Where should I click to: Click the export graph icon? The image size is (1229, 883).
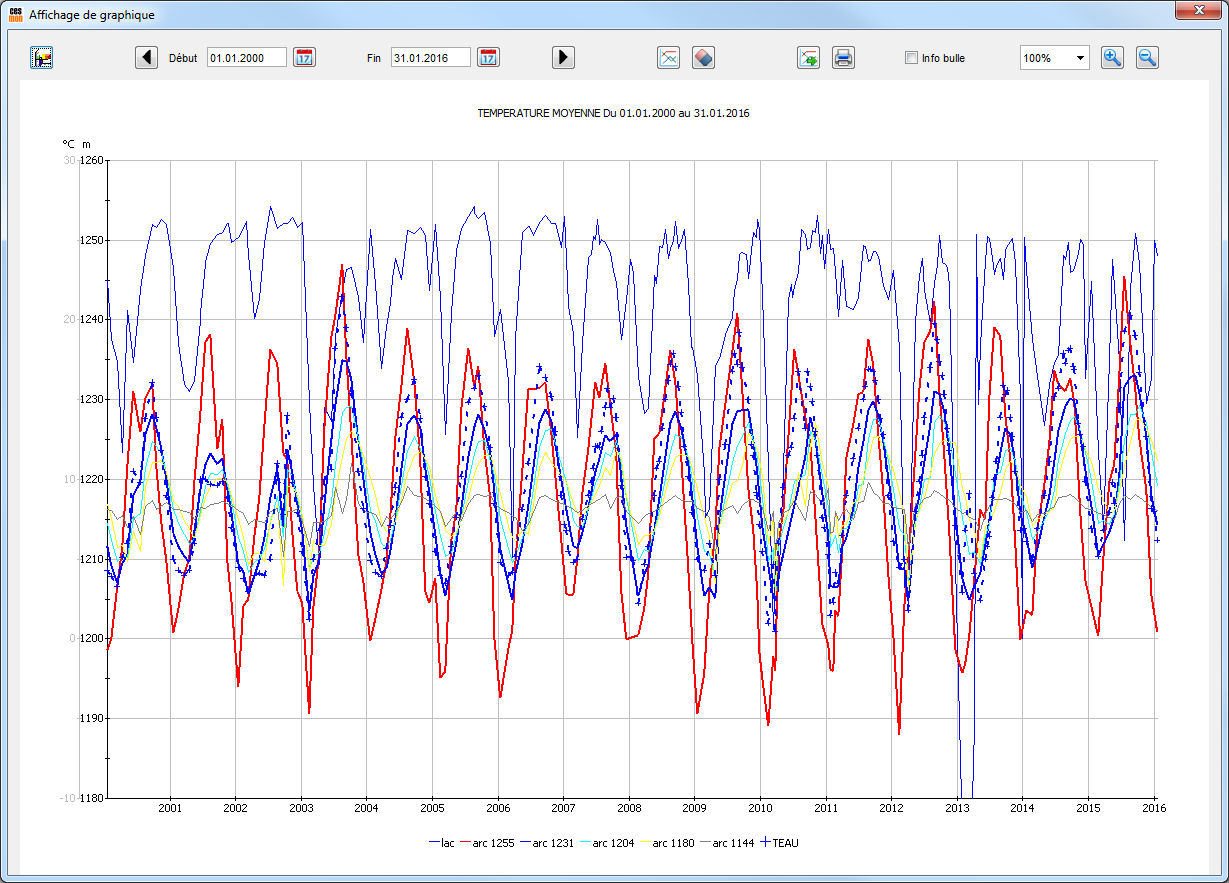[808, 57]
